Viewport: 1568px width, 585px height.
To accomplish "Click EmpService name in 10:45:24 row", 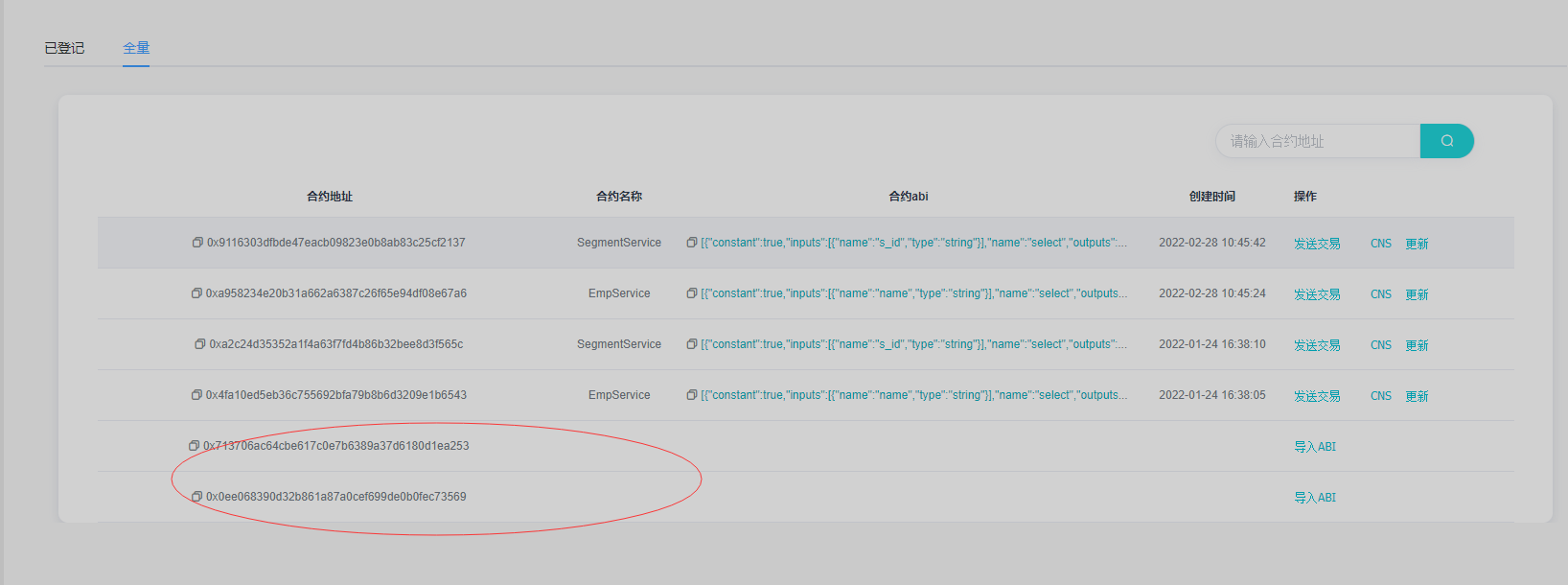I will coord(619,293).
